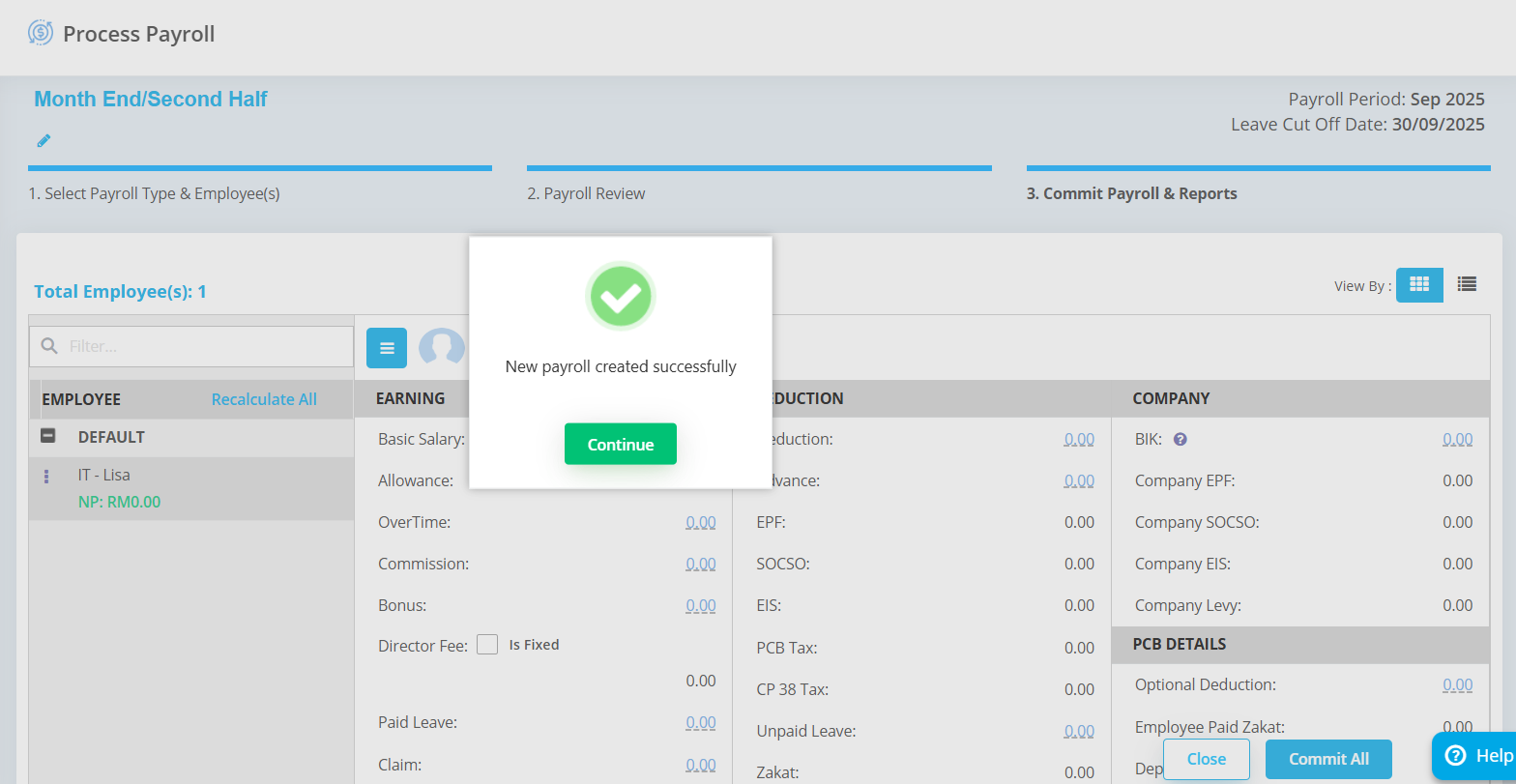
Task: Open the blue hamburger menu button
Action: pos(387,348)
